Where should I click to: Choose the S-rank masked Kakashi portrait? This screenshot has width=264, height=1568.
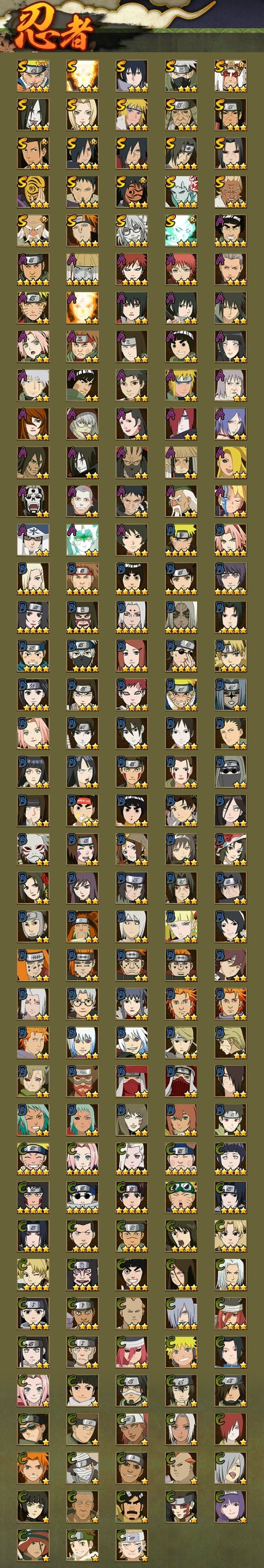181,75
